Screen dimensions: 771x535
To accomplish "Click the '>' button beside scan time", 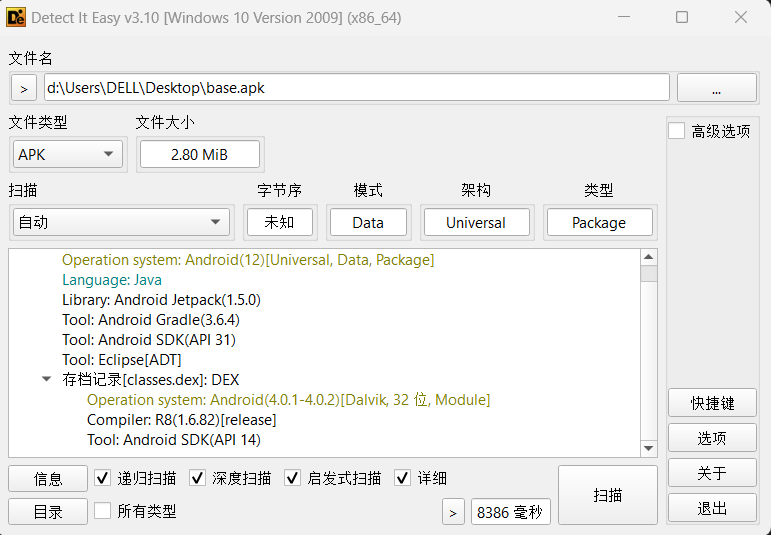I will click(453, 512).
